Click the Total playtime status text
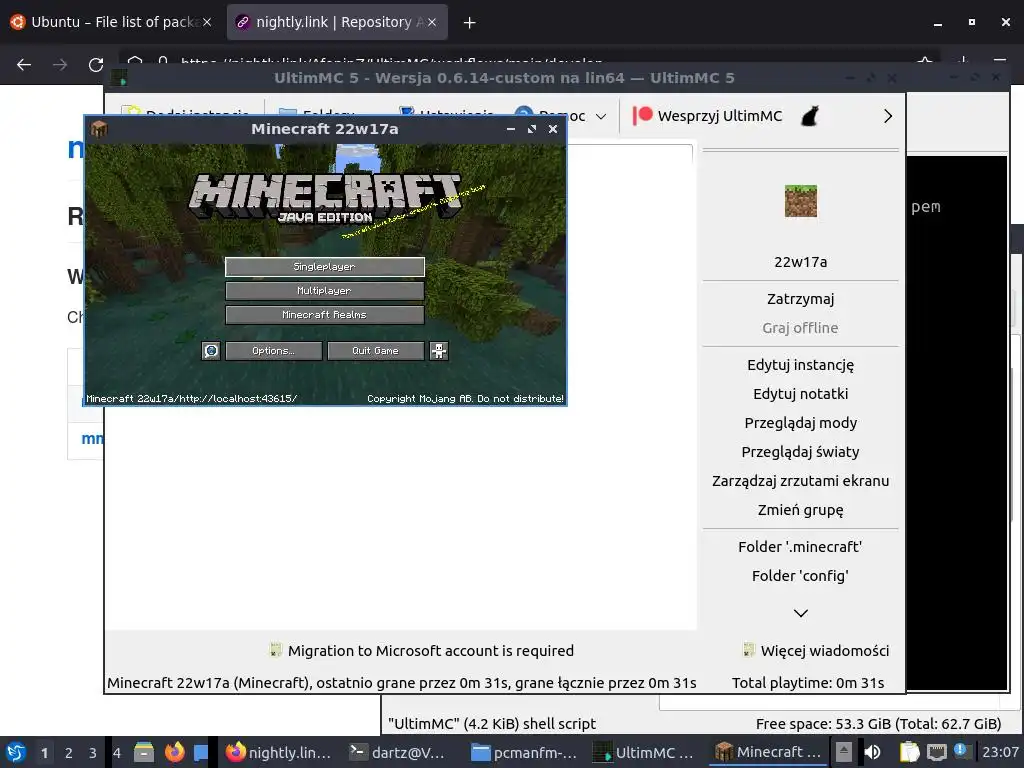This screenshot has height=768, width=1024. tap(808, 683)
